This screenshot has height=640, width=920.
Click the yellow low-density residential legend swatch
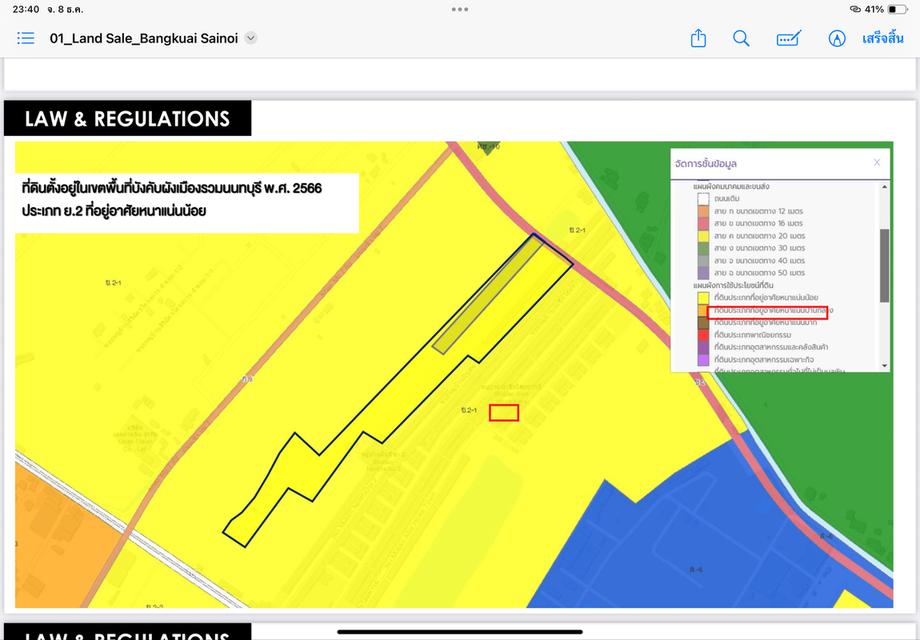tap(703, 298)
